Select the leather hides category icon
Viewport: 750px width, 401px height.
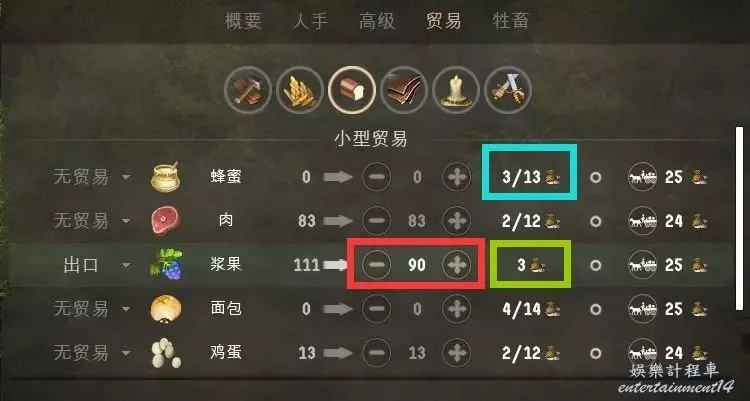click(x=404, y=90)
